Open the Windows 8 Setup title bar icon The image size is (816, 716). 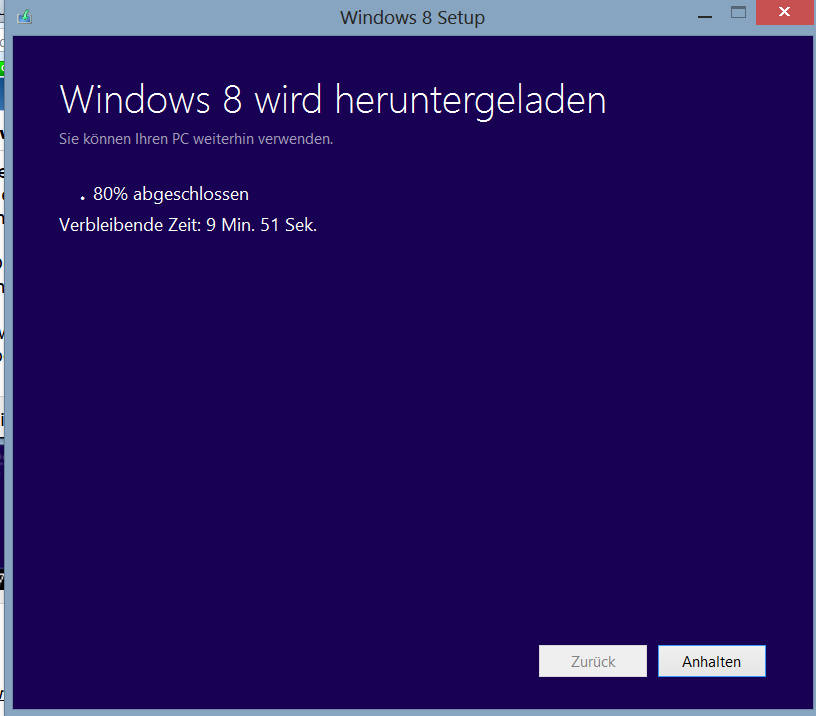[x=24, y=17]
